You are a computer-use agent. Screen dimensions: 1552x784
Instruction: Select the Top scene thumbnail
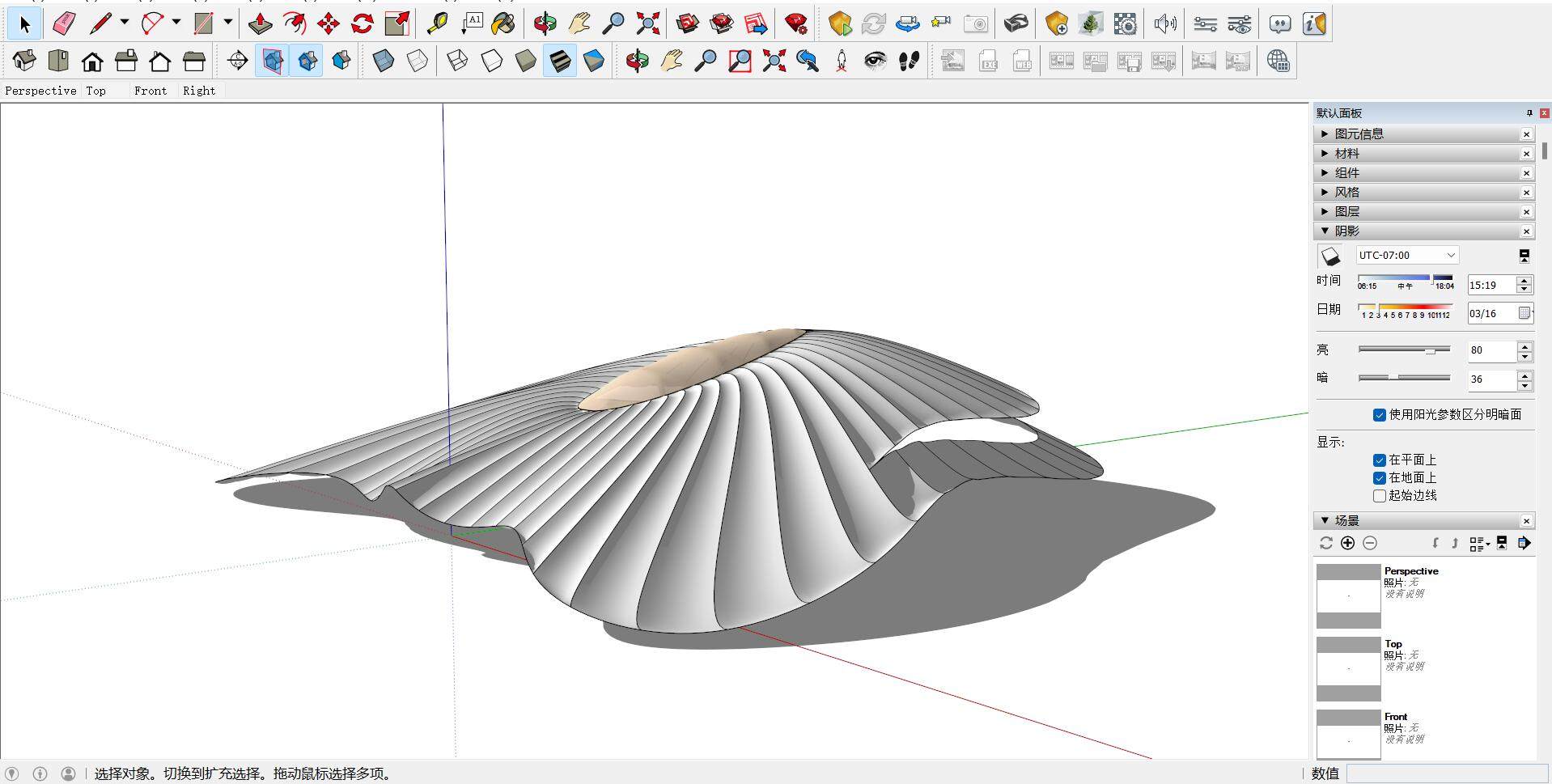pyautogui.click(x=1348, y=669)
